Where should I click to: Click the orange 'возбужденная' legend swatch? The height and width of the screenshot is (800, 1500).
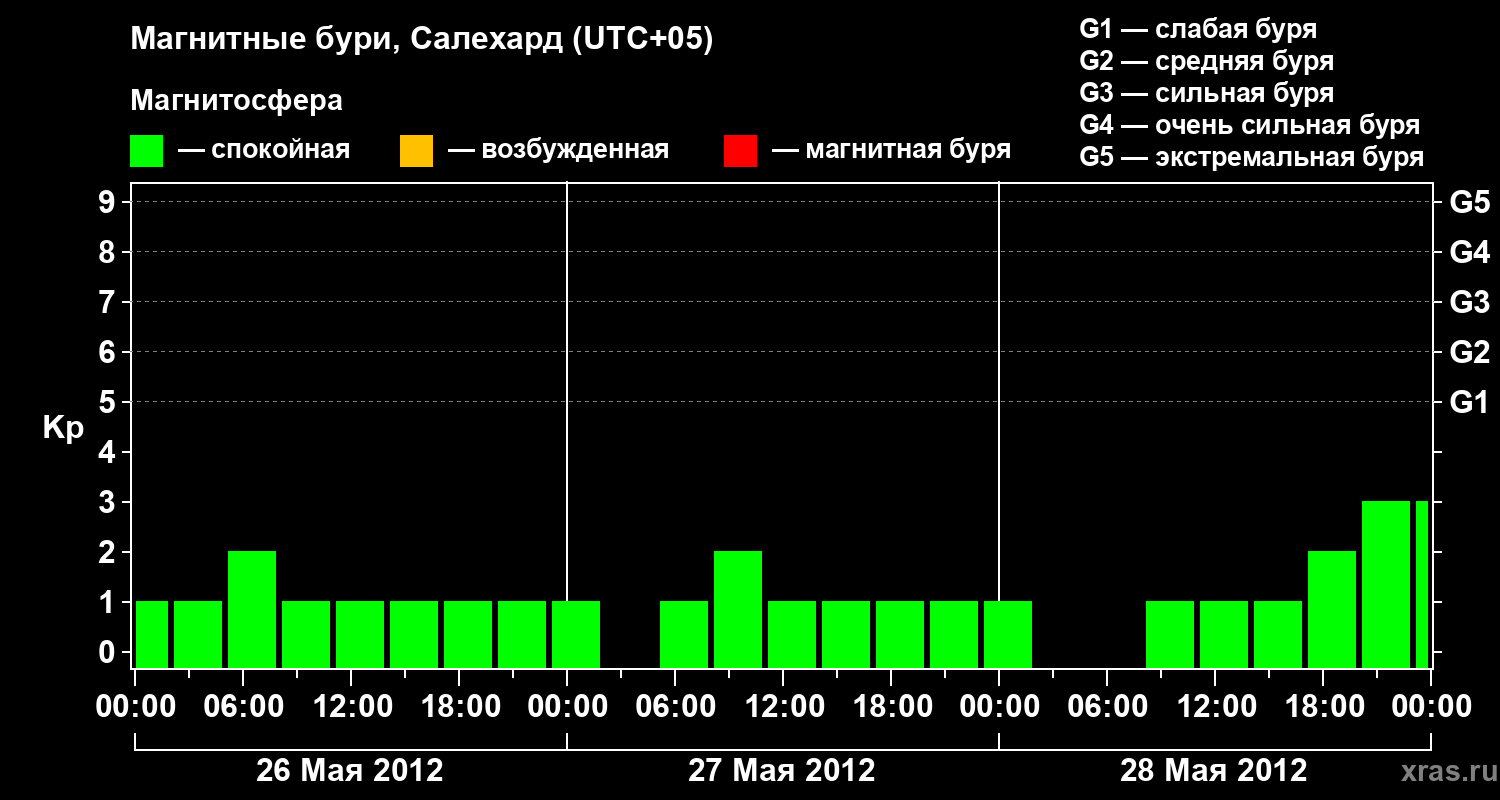tap(416, 151)
